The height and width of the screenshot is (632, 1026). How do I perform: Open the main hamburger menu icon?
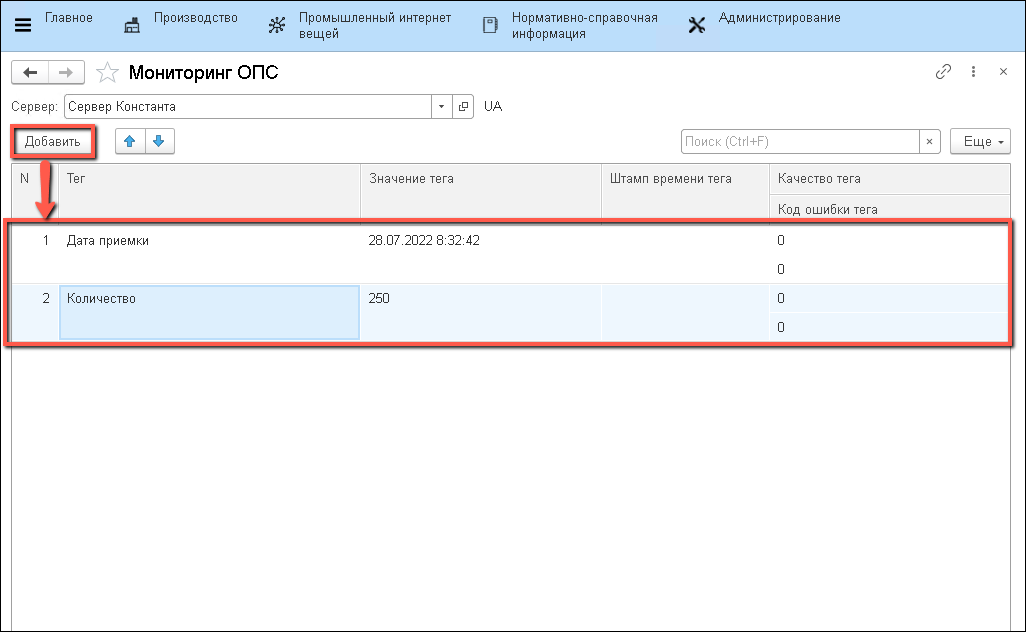23,25
